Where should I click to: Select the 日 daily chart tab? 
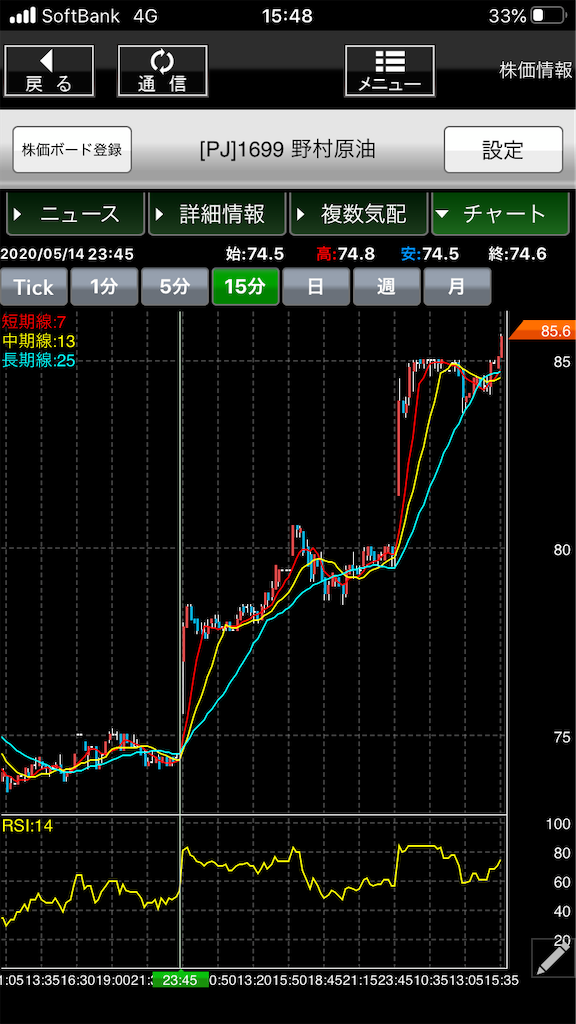[x=315, y=287]
